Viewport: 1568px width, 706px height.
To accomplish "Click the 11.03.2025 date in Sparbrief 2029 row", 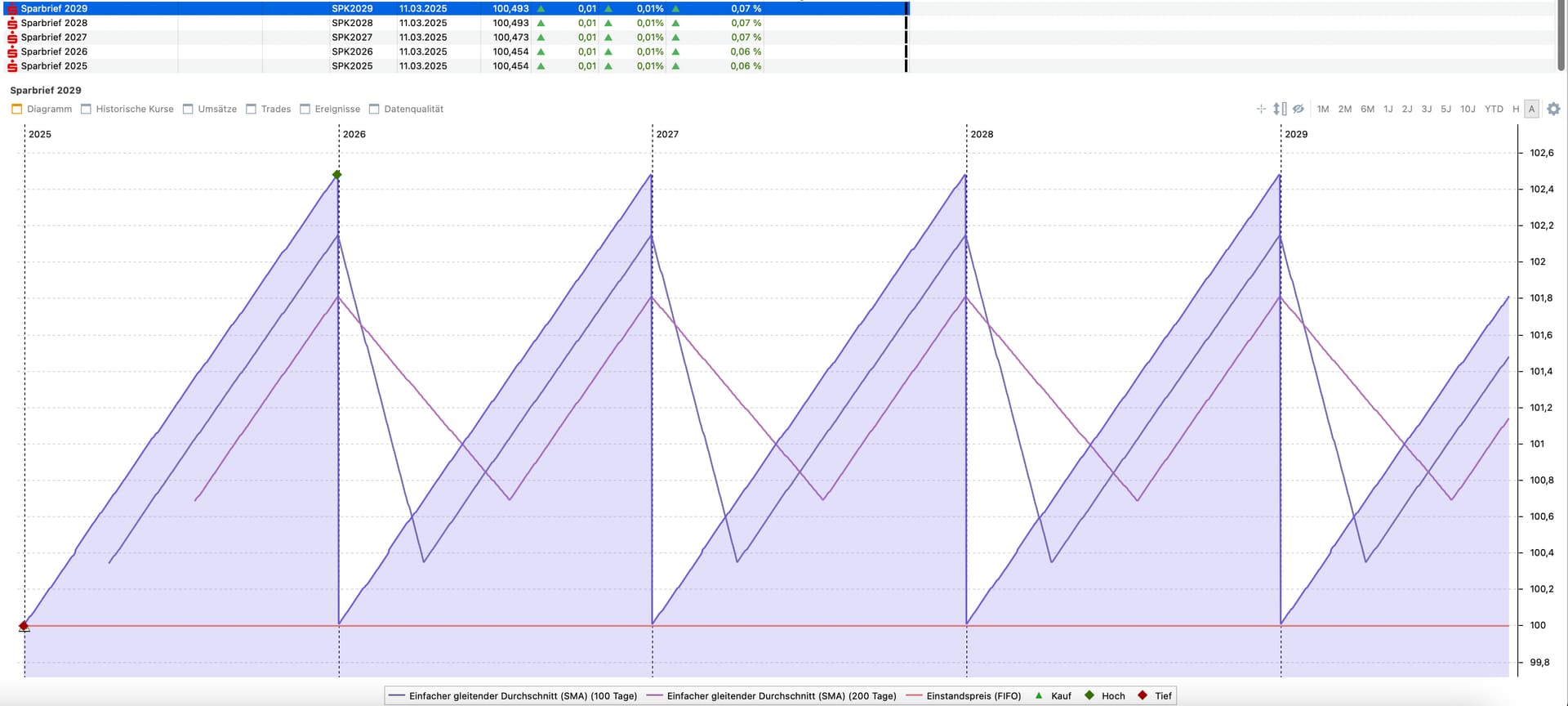I will (x=423, y=9).
